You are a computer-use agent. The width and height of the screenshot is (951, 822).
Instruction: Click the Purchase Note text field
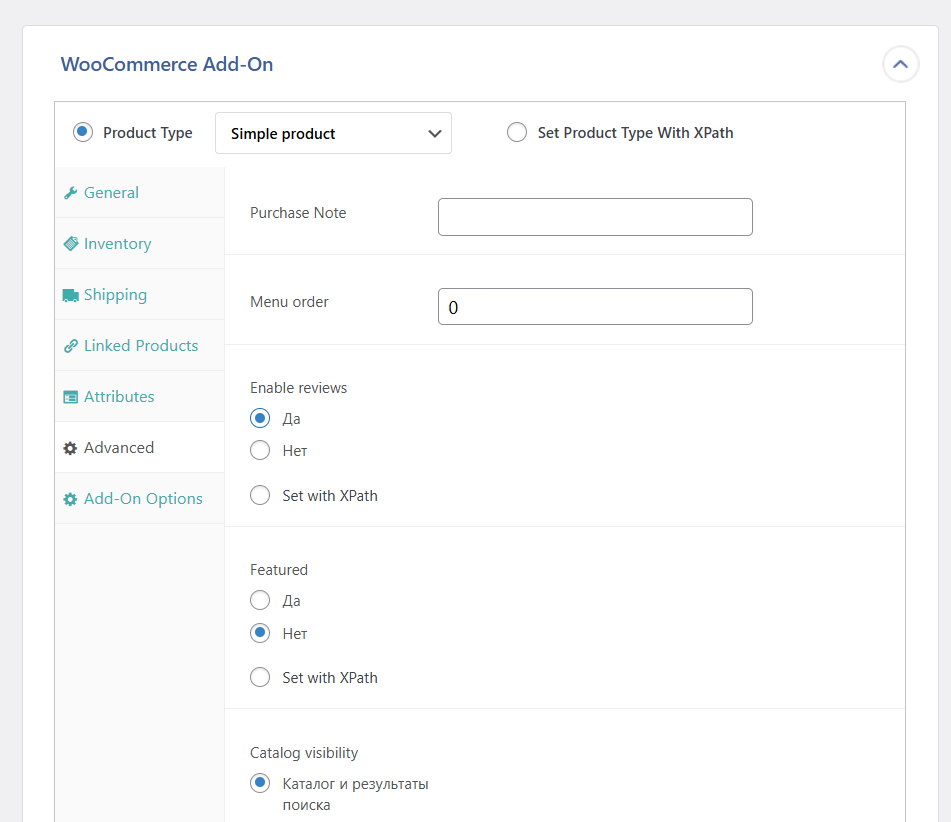(595, 217)
